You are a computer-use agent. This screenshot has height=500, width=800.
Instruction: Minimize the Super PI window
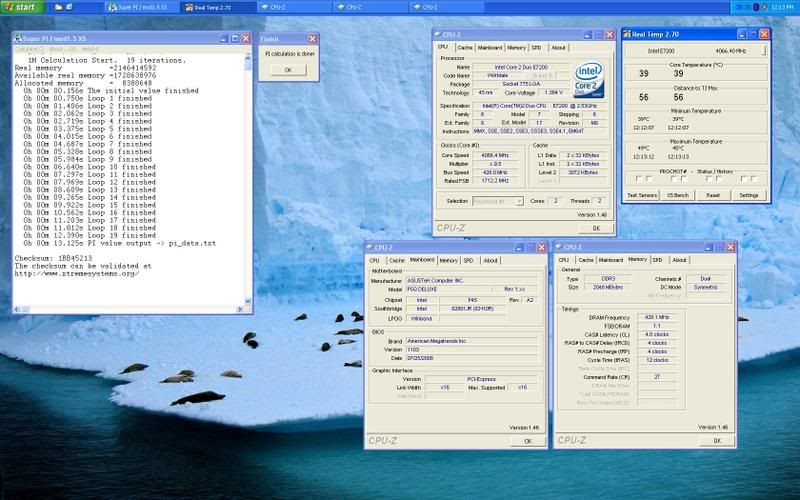coord(223,39)
